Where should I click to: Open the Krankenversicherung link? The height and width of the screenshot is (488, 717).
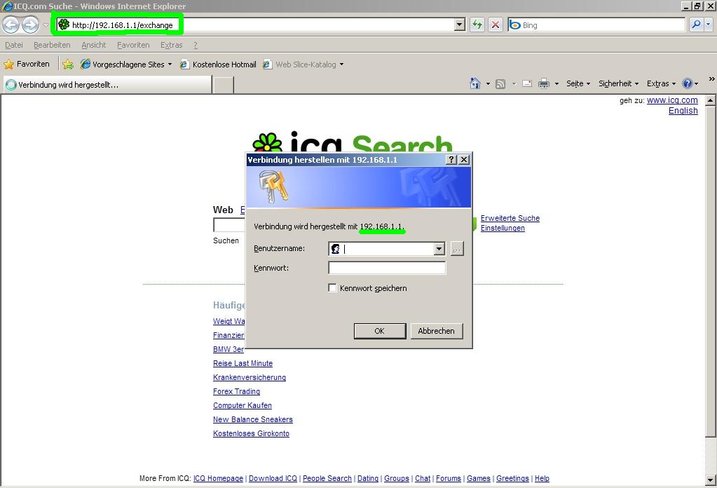[249, 377]
